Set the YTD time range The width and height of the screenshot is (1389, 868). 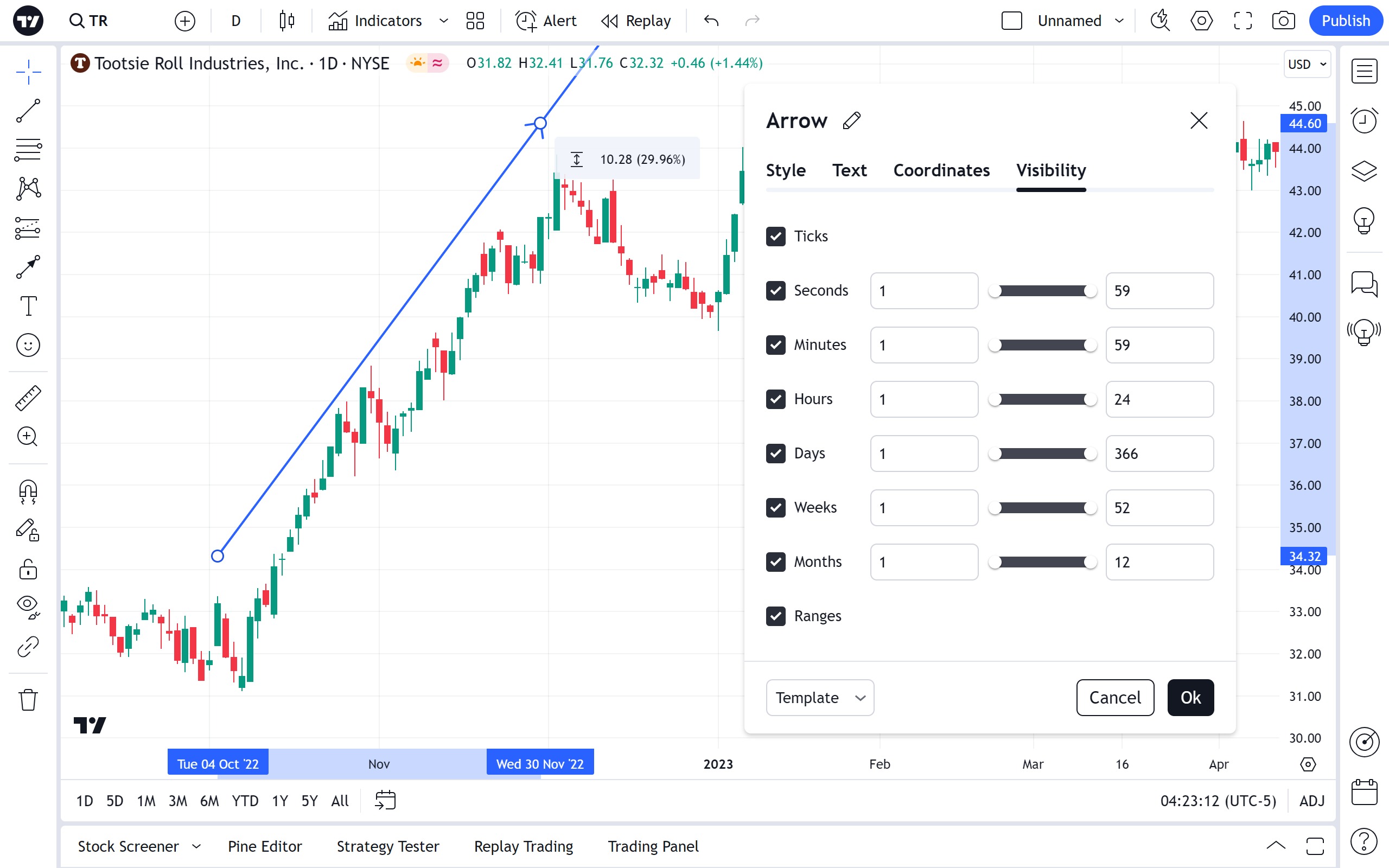click(245, 801)
